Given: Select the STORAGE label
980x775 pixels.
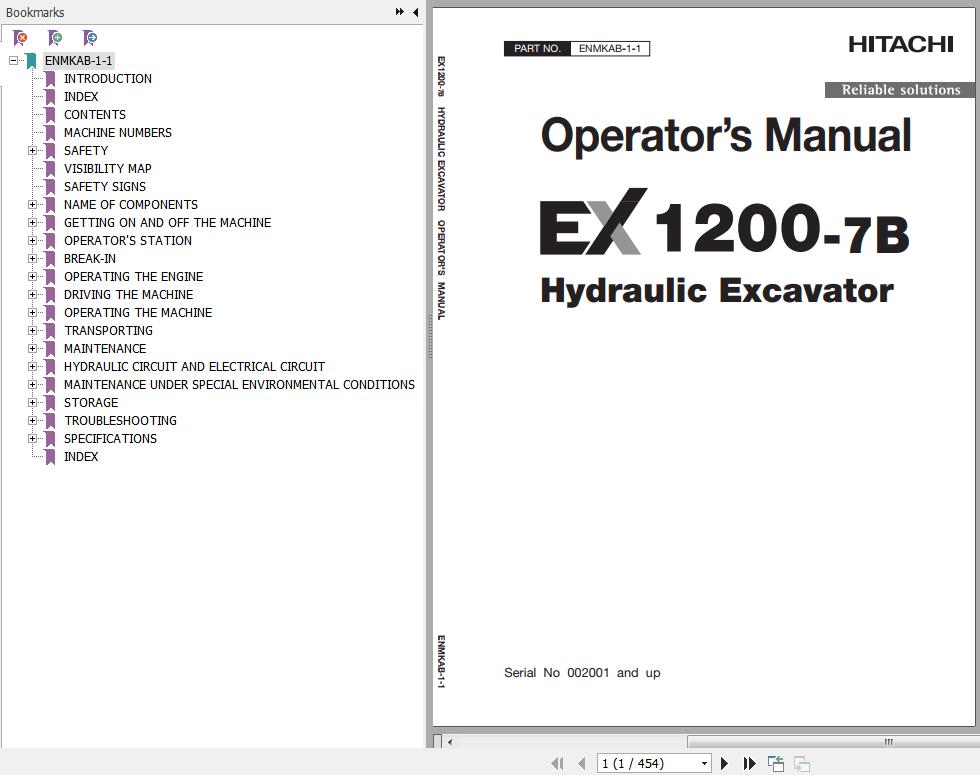Looking at the screenshot, I should click(91, 402).
